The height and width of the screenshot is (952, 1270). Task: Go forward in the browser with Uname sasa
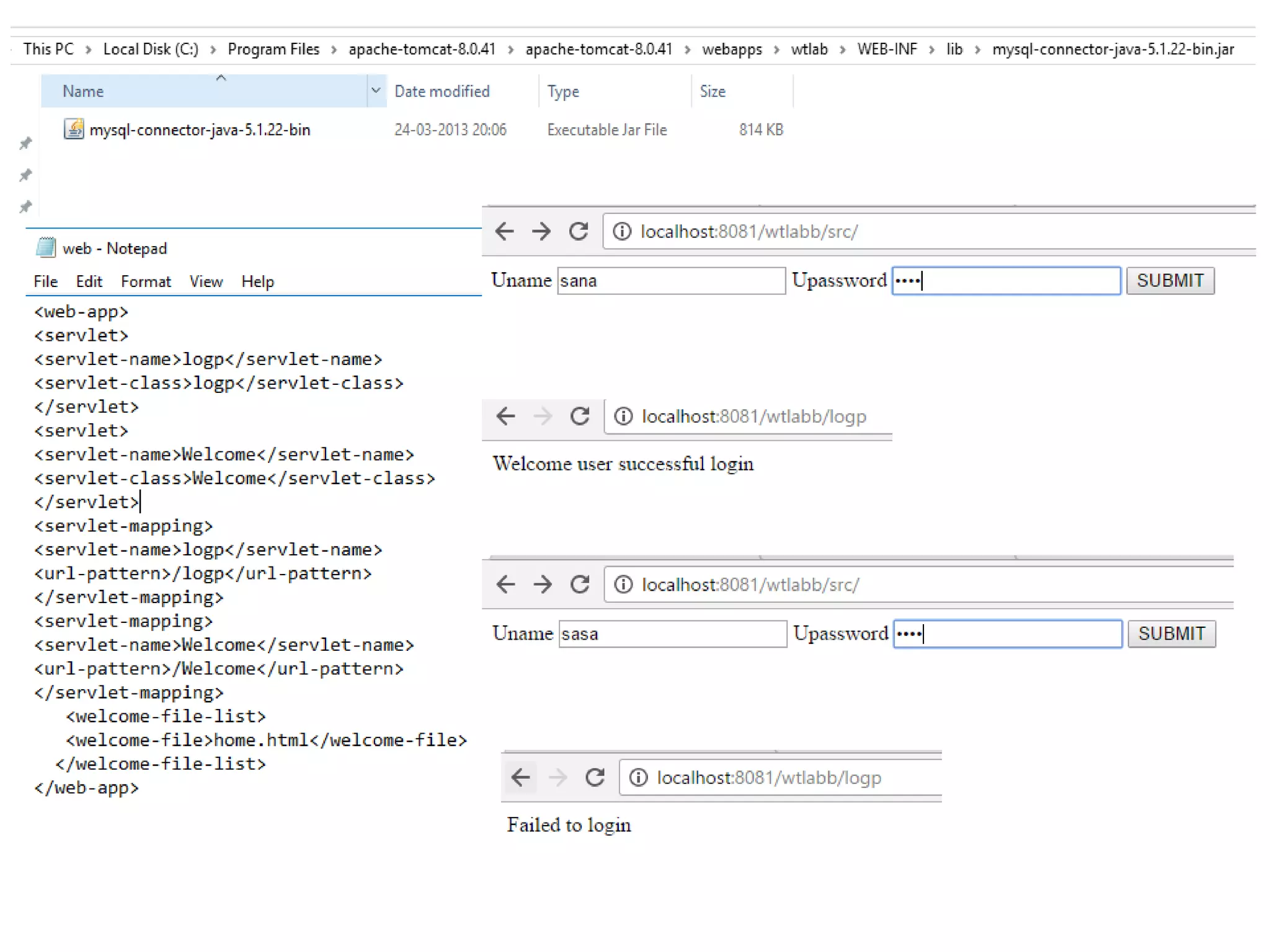(x=543, y=584)
